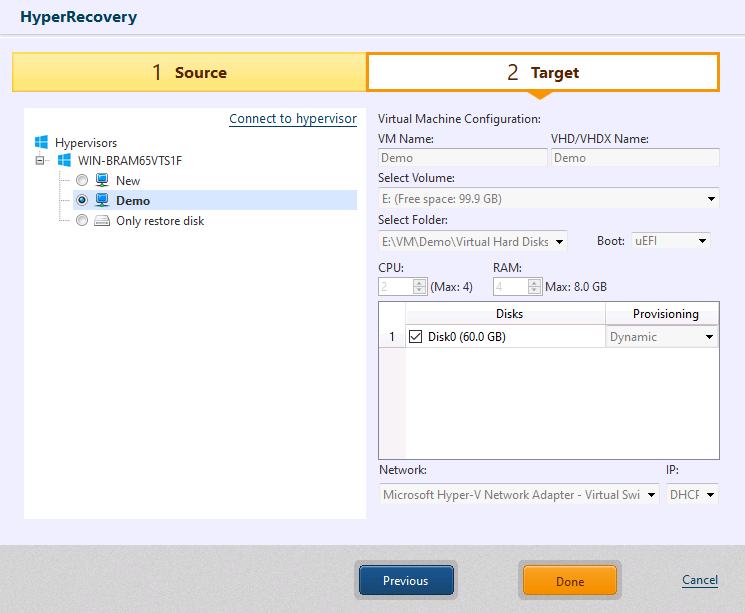
Task: Toggle the Disk0 (60.0 GB) checkbox
Action: (416, 337)
